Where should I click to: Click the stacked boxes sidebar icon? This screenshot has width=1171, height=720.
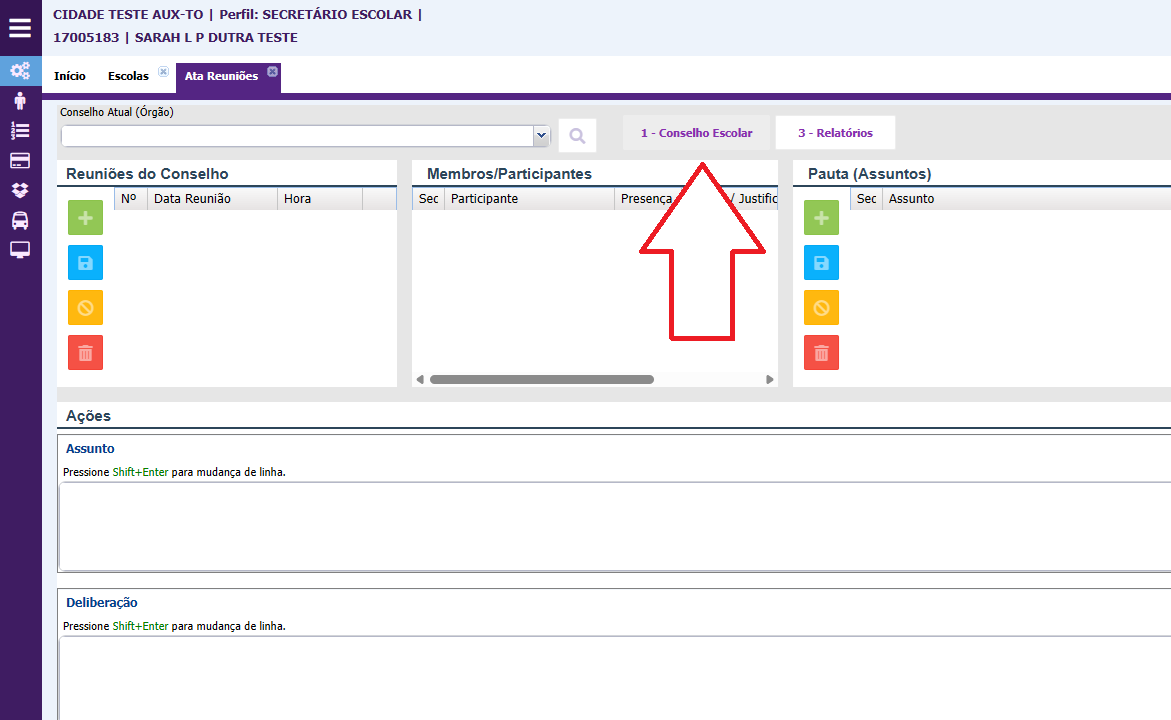(x=20, y=190)
